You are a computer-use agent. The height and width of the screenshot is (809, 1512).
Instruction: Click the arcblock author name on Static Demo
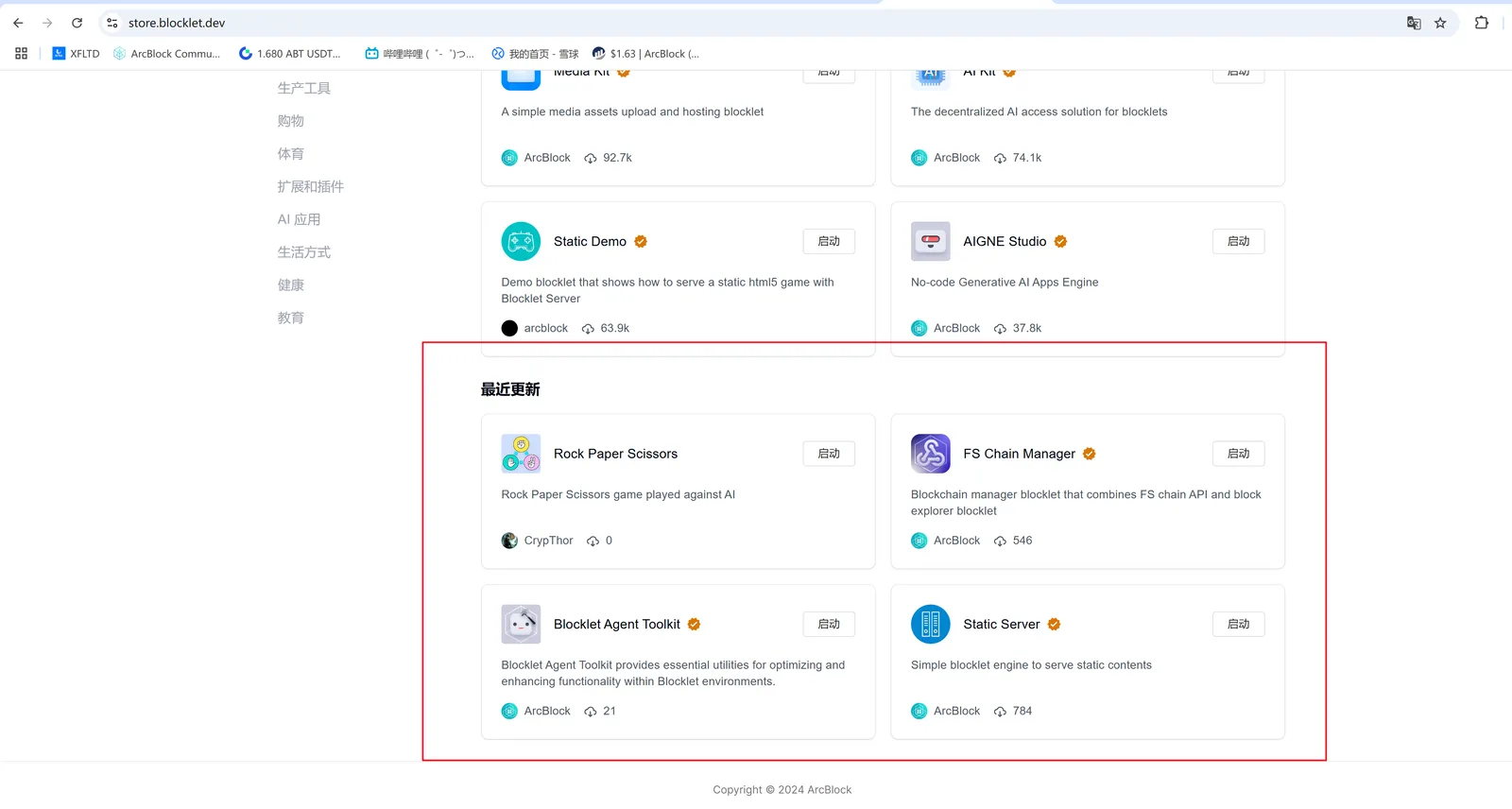click(546, 328)
